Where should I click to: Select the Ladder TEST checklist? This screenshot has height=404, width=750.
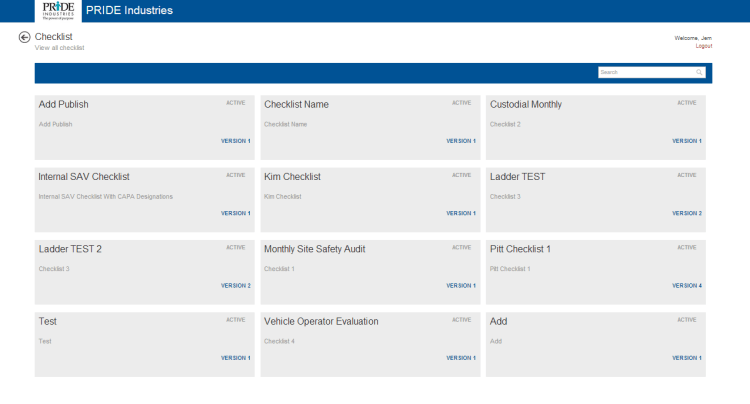pos(517,177)
